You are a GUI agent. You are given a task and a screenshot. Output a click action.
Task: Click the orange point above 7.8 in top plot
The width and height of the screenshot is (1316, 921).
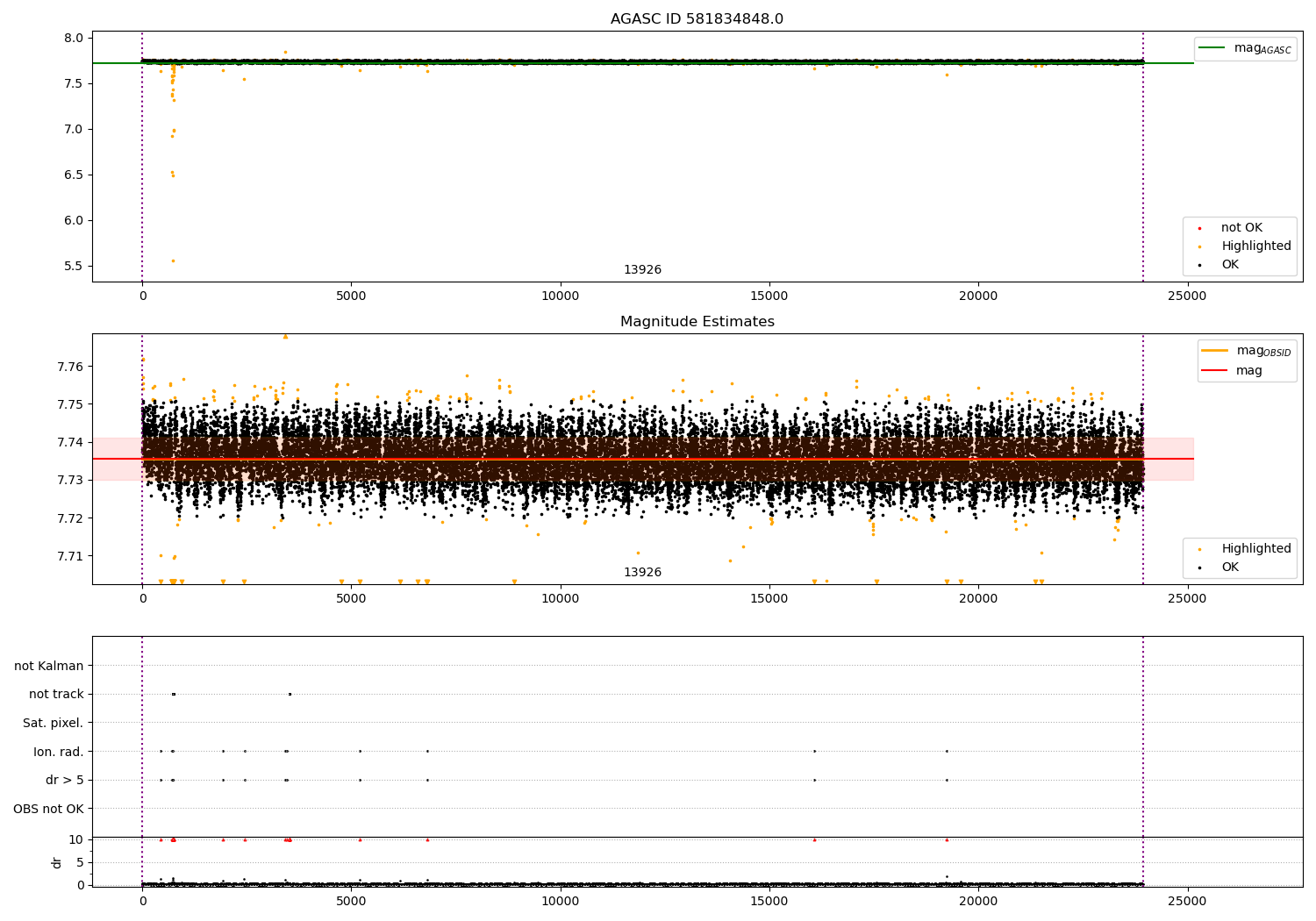285,52
